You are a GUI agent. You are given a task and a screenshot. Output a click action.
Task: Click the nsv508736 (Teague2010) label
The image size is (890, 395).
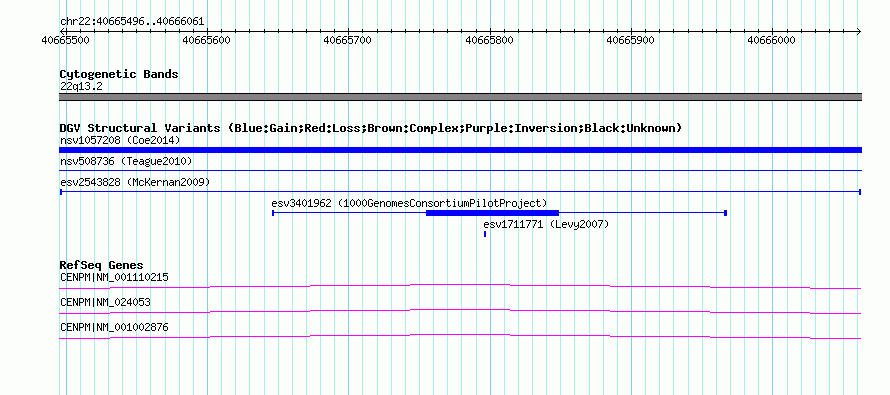click(126, 162)
